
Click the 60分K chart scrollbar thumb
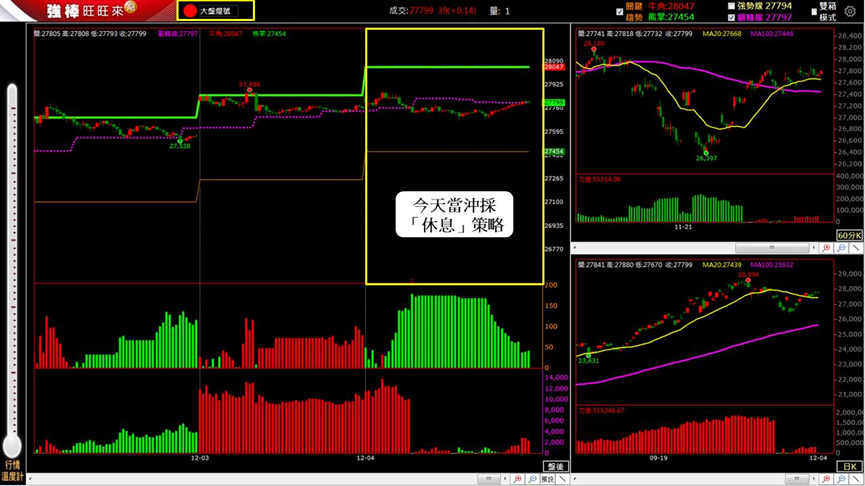pyautogui.click(x=772, y=248)
